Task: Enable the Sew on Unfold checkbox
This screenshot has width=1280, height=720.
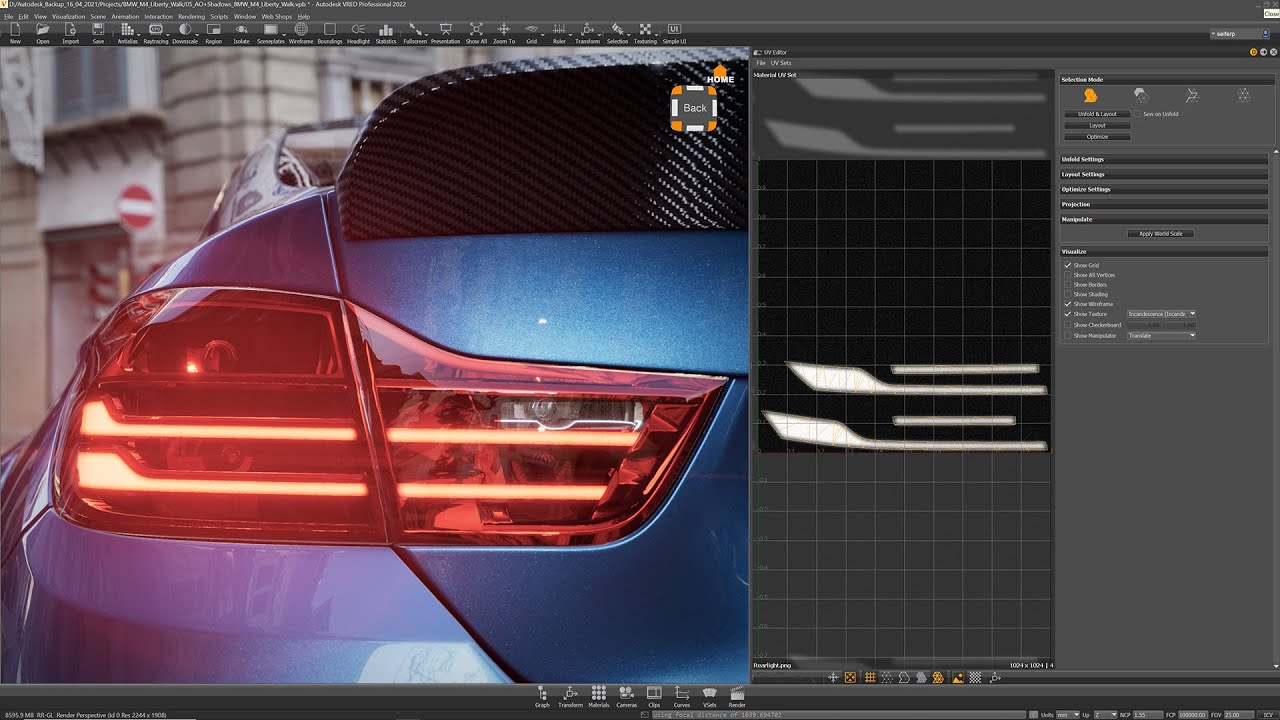Action: 1137,114
